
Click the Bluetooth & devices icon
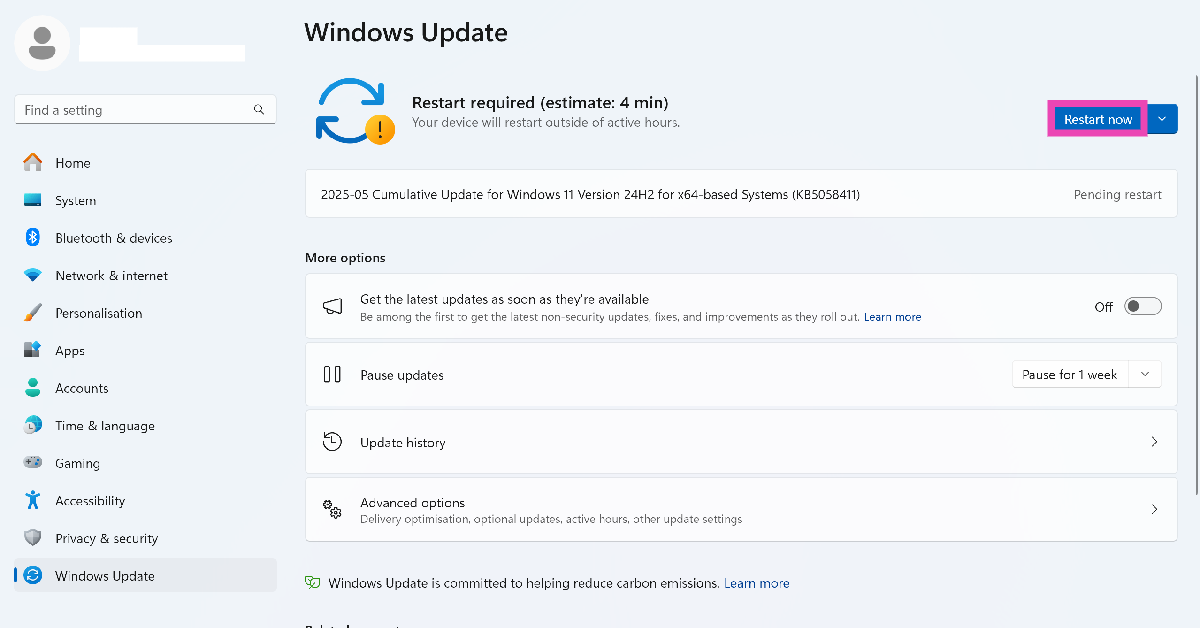pos(33,238)
